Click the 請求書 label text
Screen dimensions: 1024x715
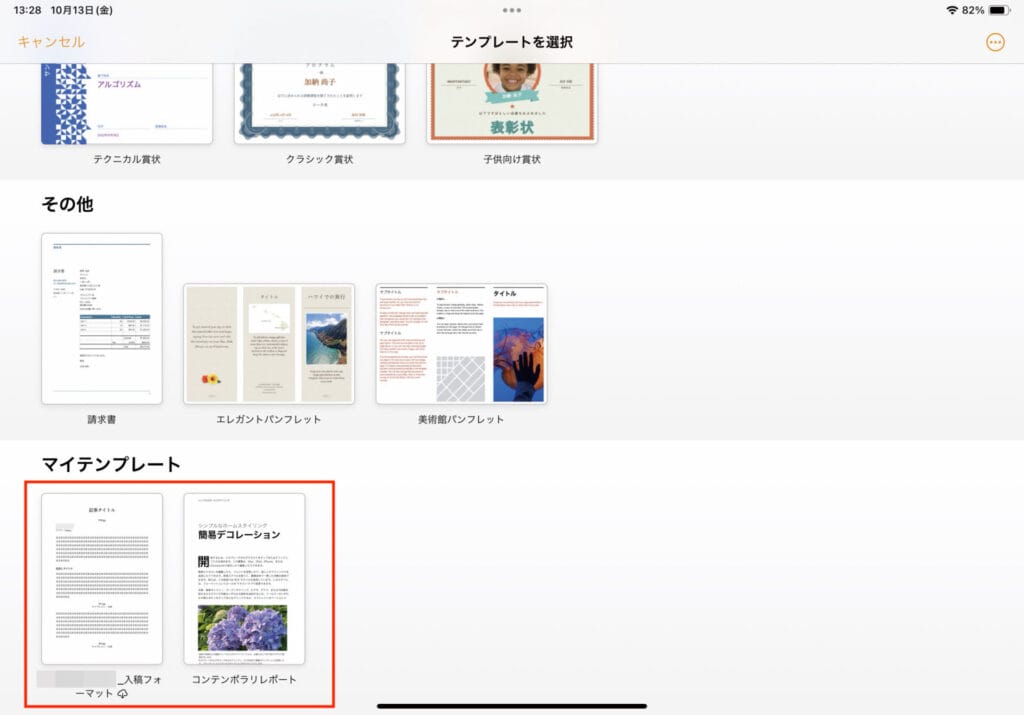(x=102, y=419)
